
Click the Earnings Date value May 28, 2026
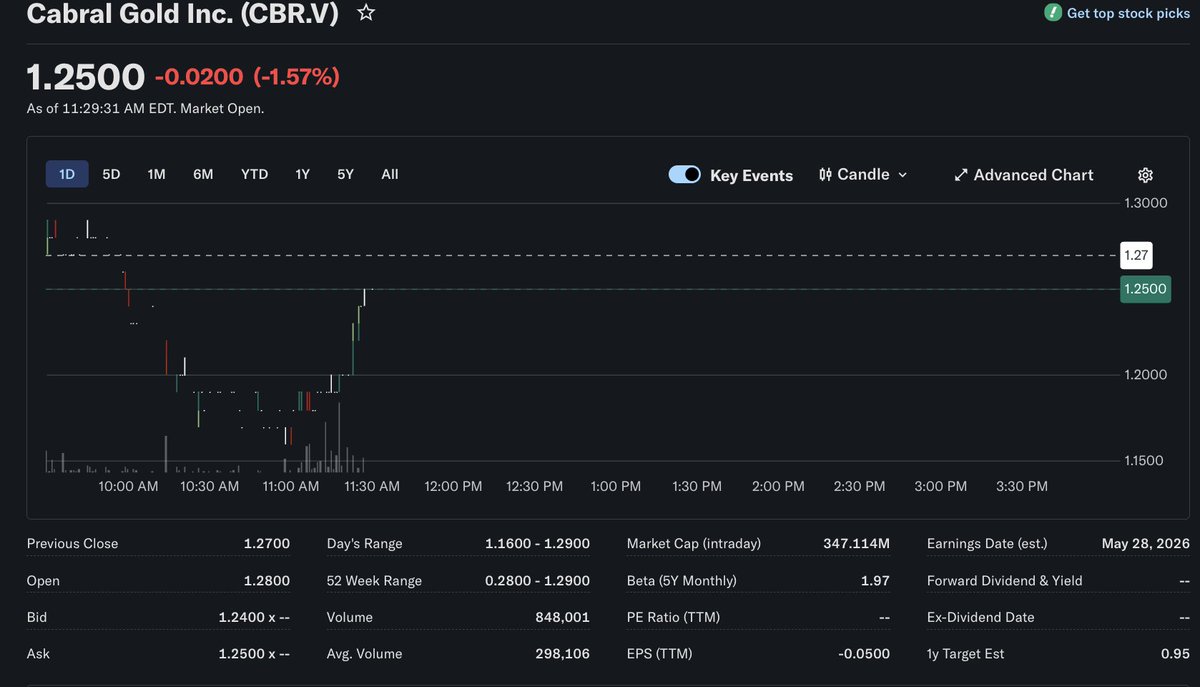click(x=1146, y=544)
